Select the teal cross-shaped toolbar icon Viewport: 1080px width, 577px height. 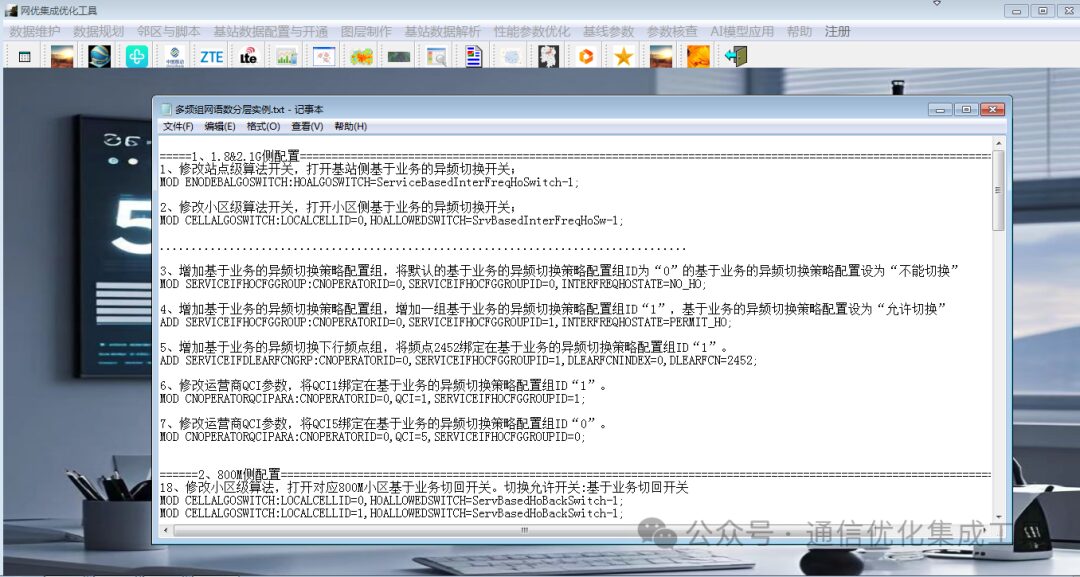(x=136, y=56)
